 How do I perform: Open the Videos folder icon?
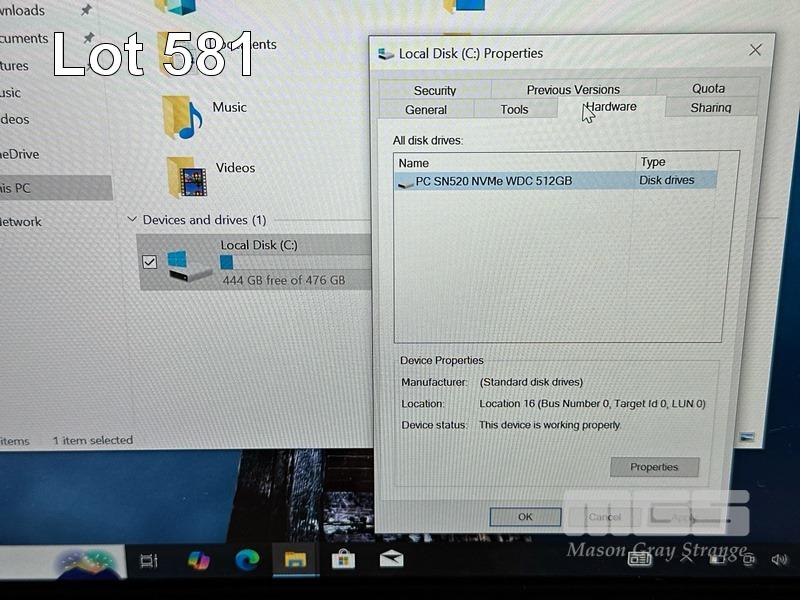tap(186, 178)
